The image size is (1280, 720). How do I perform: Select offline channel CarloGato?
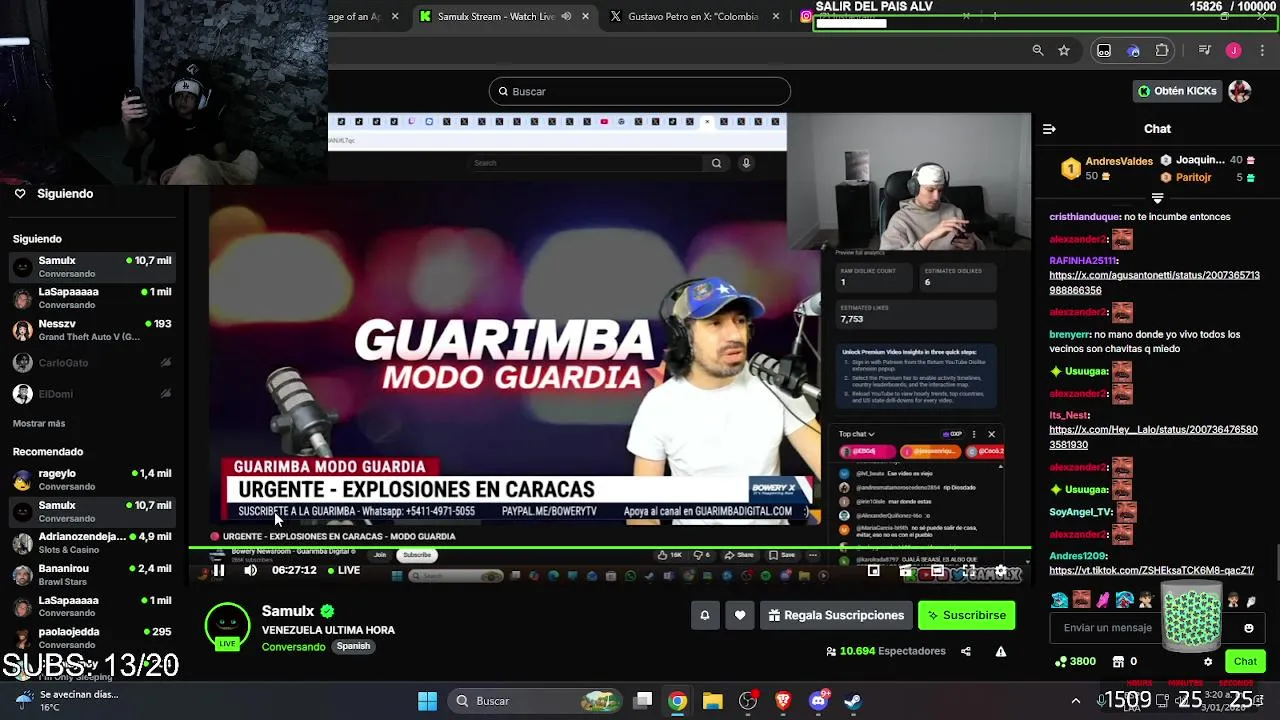click(92, 363)
